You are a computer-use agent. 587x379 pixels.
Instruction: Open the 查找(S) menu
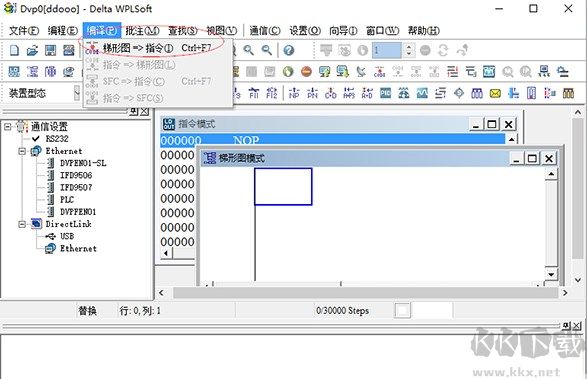182,30
